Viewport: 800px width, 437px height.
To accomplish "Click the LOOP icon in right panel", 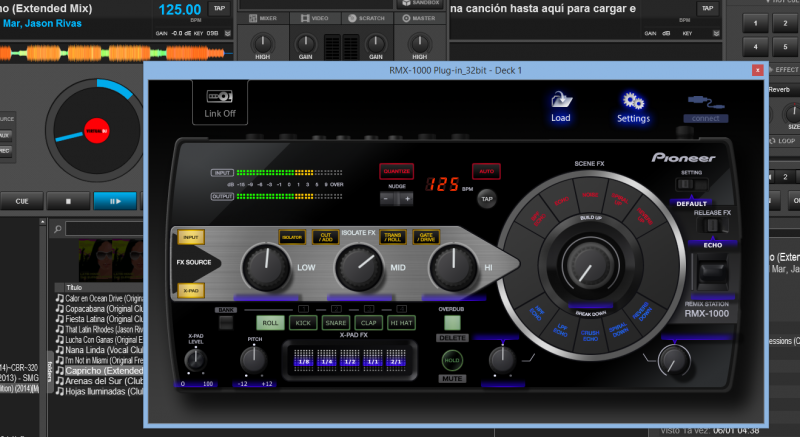I will (773, 141).
